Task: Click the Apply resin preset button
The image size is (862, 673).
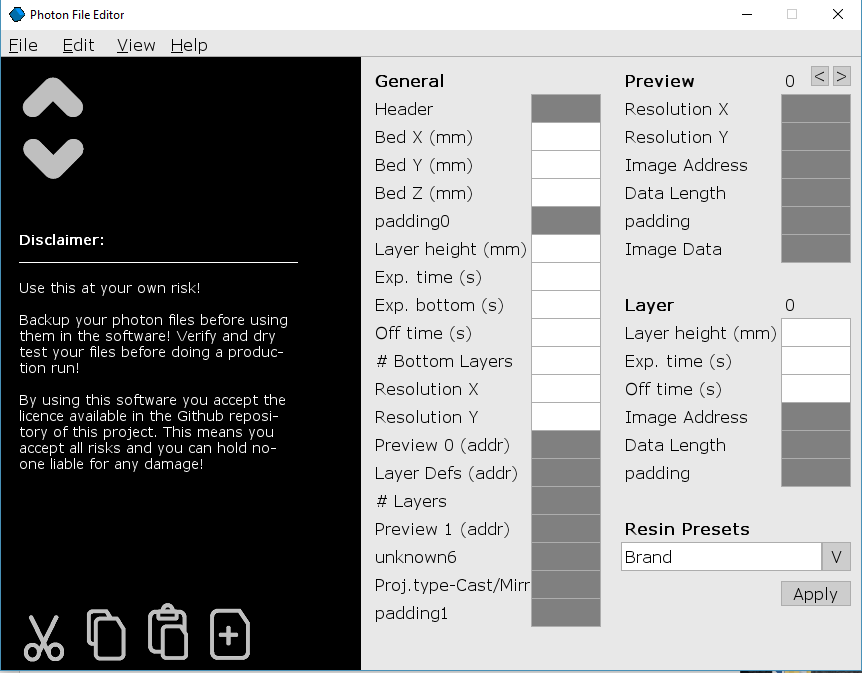Action: click(815, 593)
